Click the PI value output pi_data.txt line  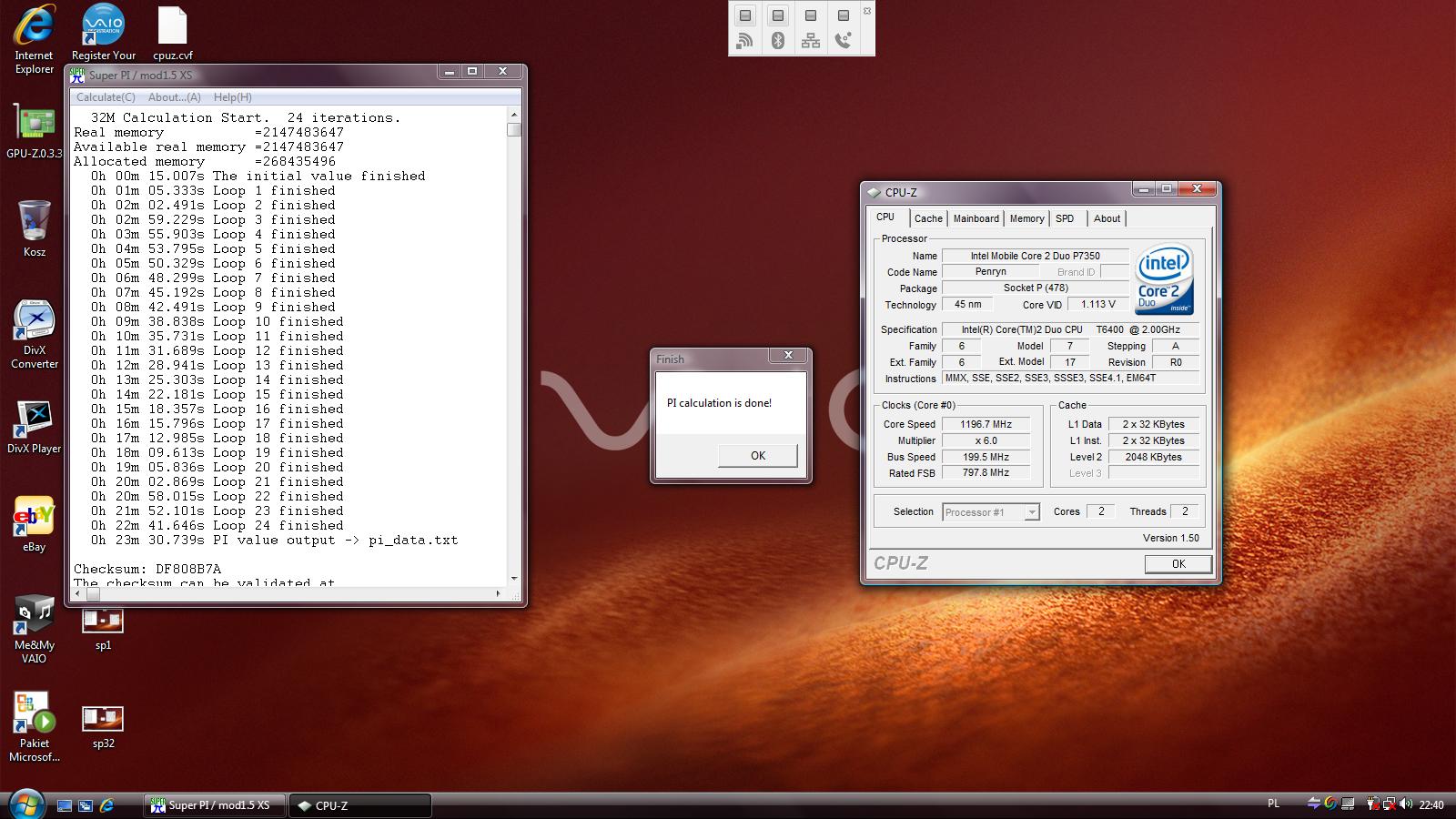pos(274,541)
